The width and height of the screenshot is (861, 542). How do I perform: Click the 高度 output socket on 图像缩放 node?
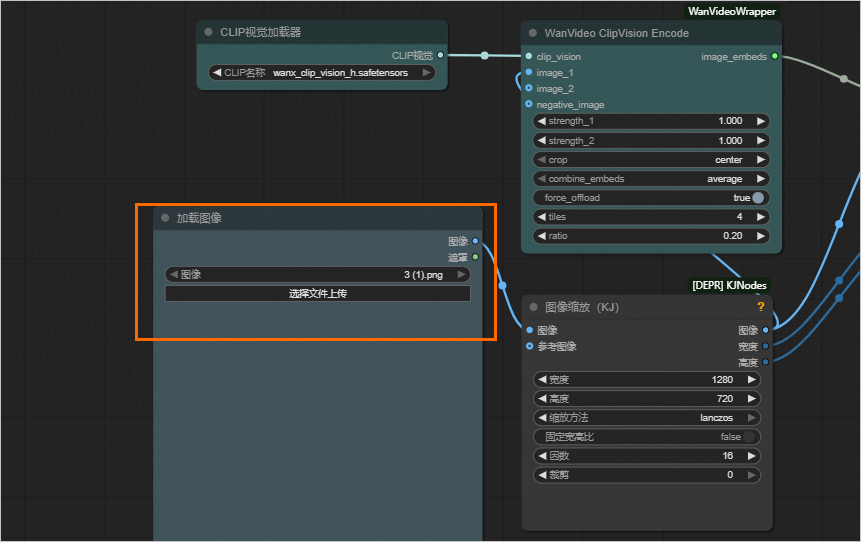coord(765,362)
